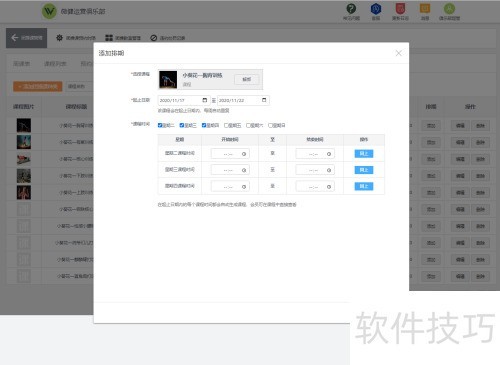The height and width of the screenshot is (365, 500).
Task: Click 删除 button in first course row
Action: 480,126
